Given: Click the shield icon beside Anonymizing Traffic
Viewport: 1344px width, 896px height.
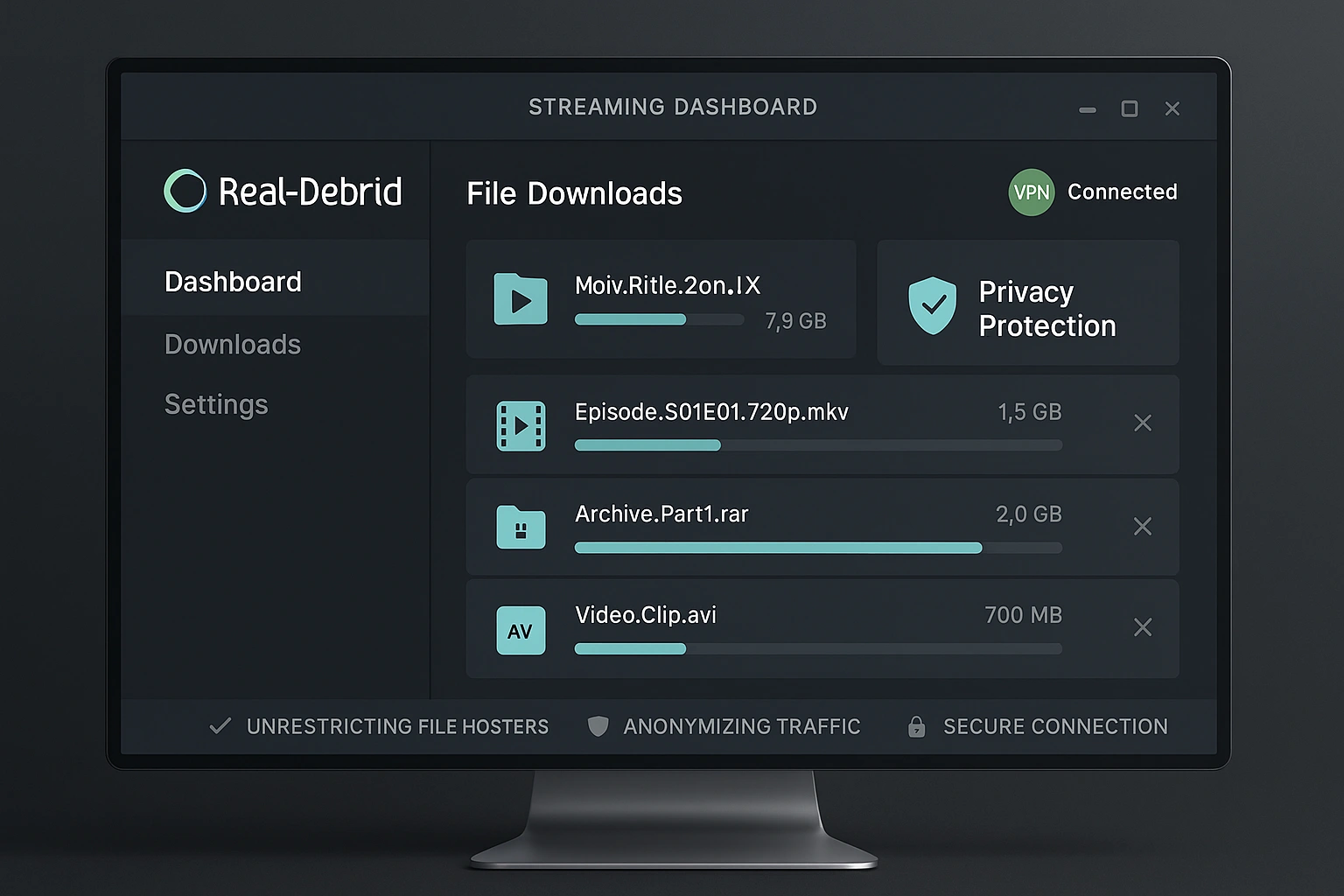Looking at the screenshot, I should pos(598,726).
